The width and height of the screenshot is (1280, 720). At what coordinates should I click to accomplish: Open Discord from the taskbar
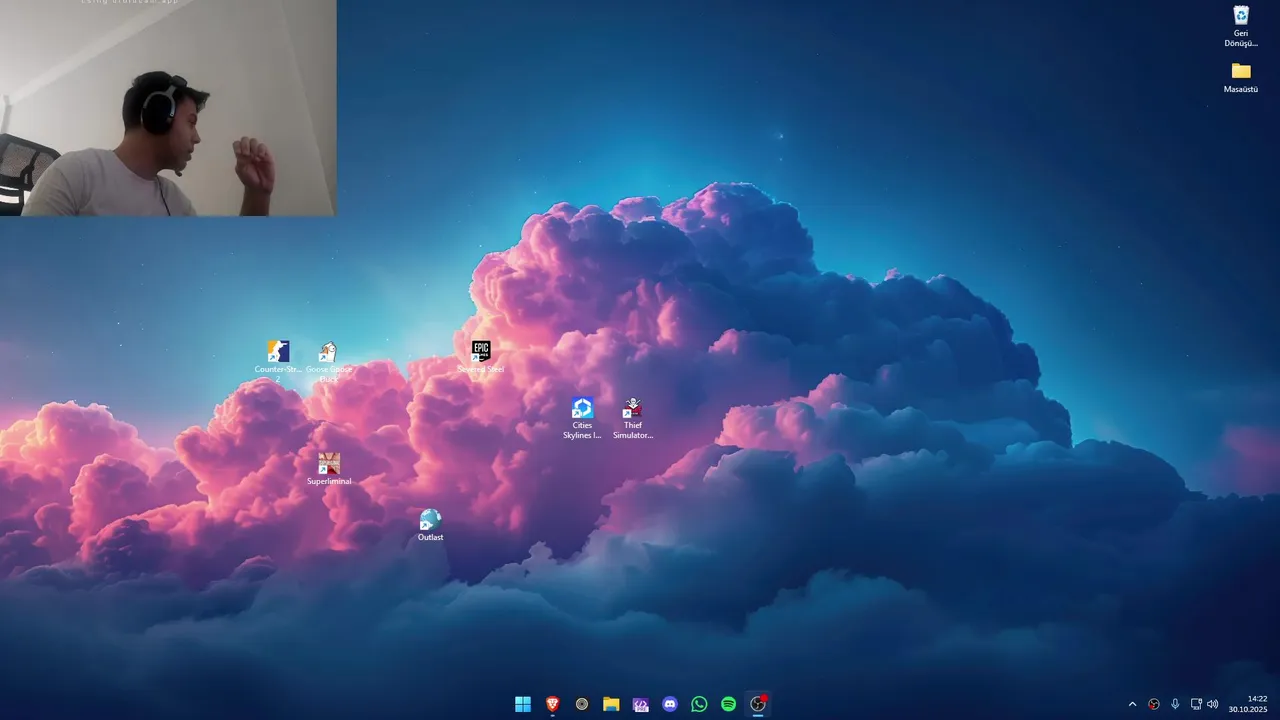670,704
